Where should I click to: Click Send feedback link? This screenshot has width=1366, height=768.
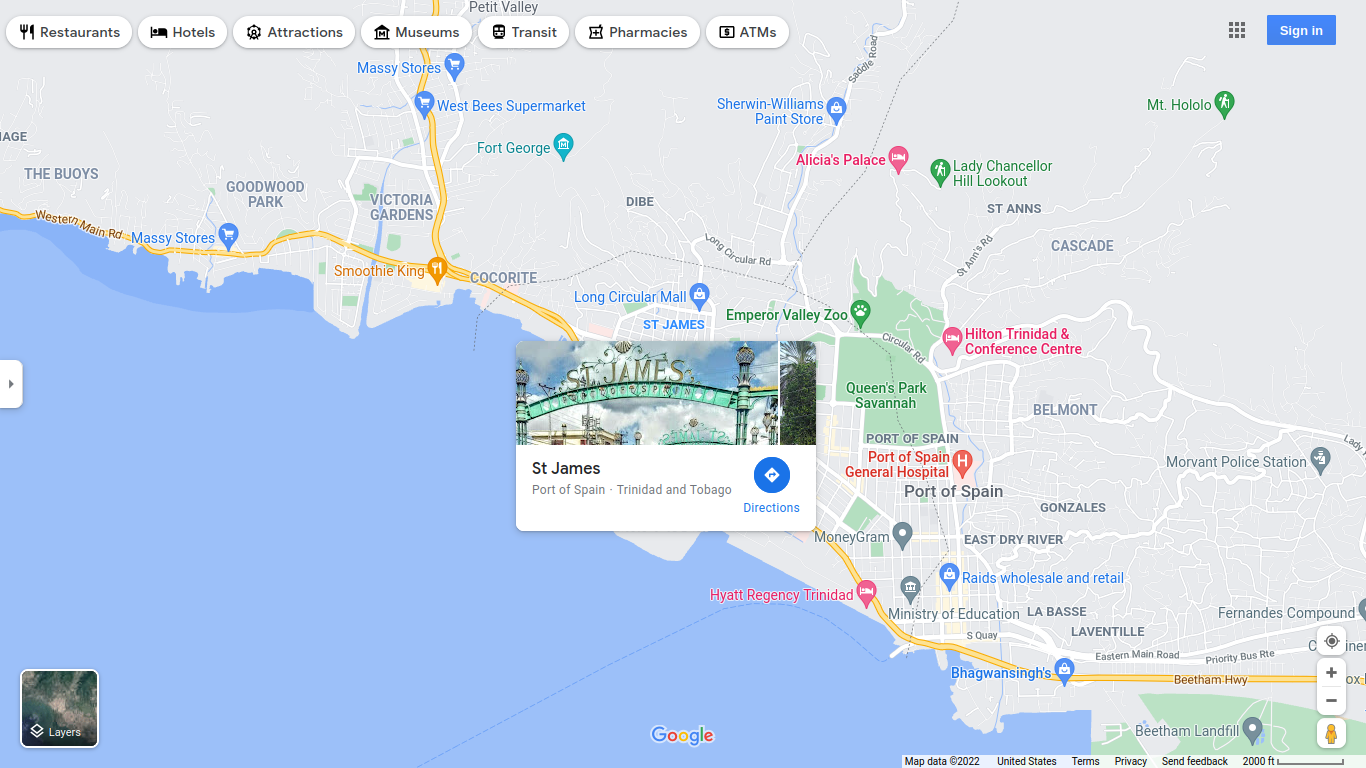click(1195, 761)
